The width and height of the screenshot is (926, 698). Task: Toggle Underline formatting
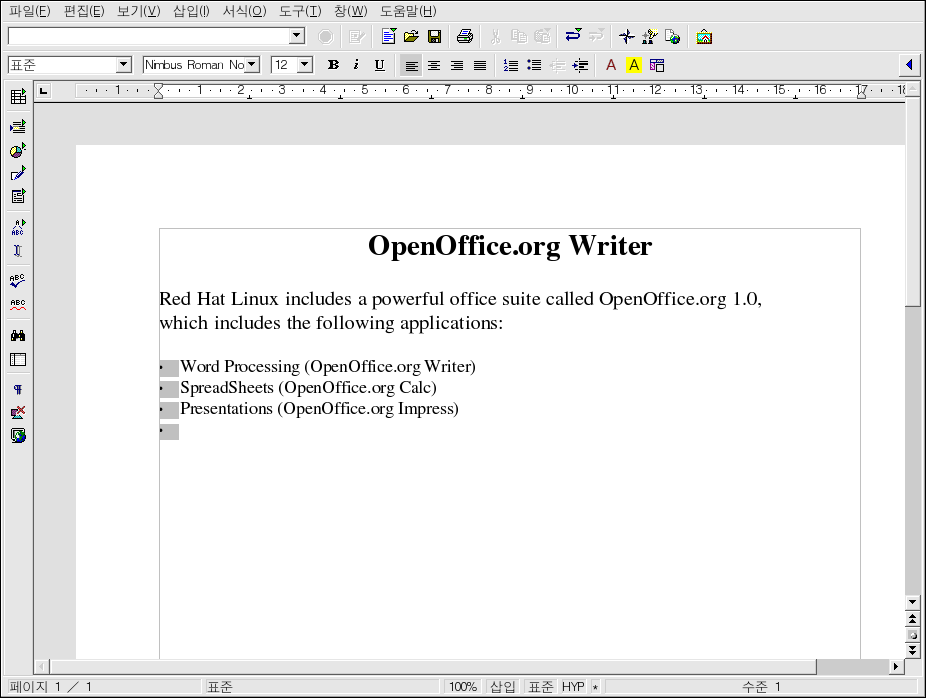click(379, 65)
